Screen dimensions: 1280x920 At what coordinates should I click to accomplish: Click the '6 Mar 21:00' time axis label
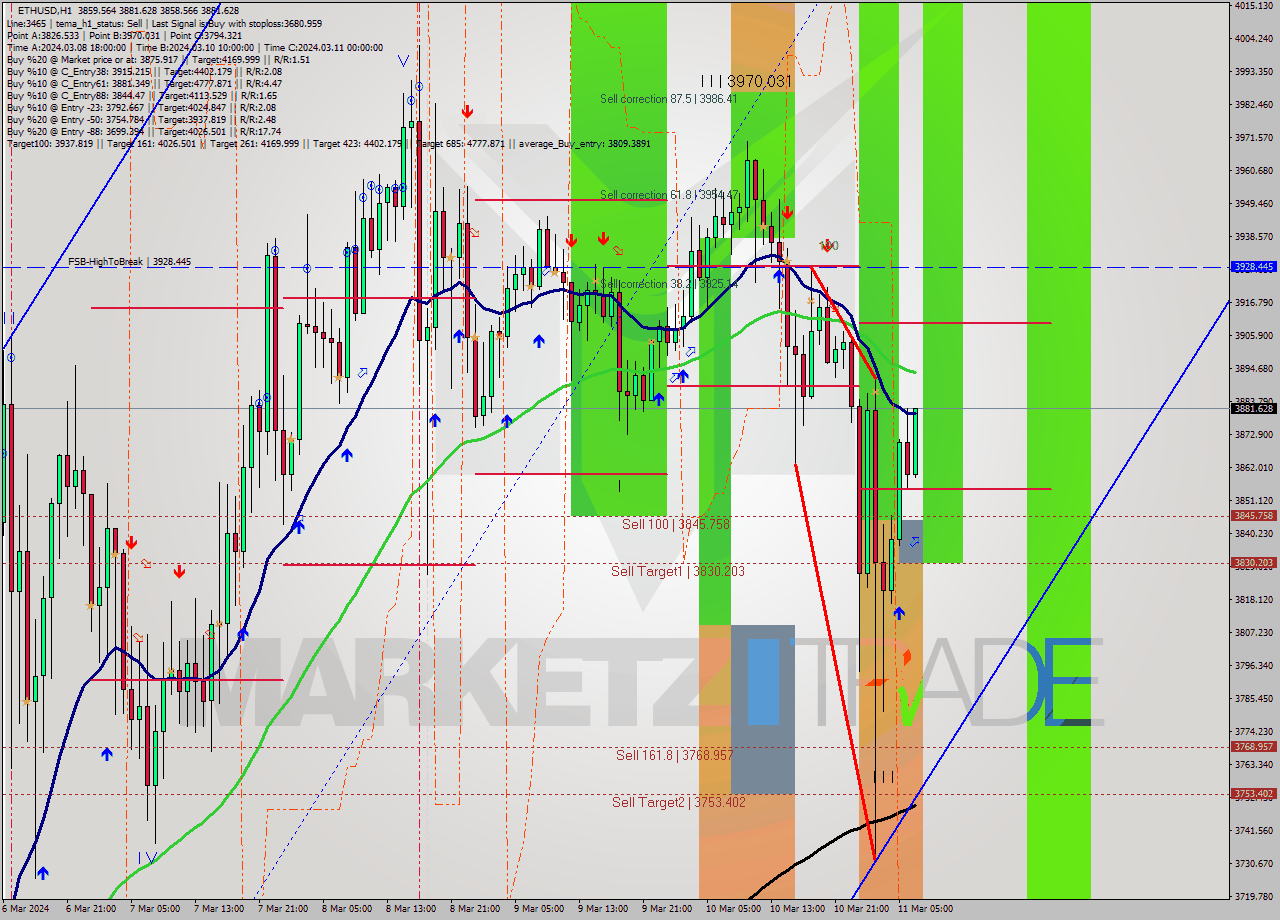point(89,909)
